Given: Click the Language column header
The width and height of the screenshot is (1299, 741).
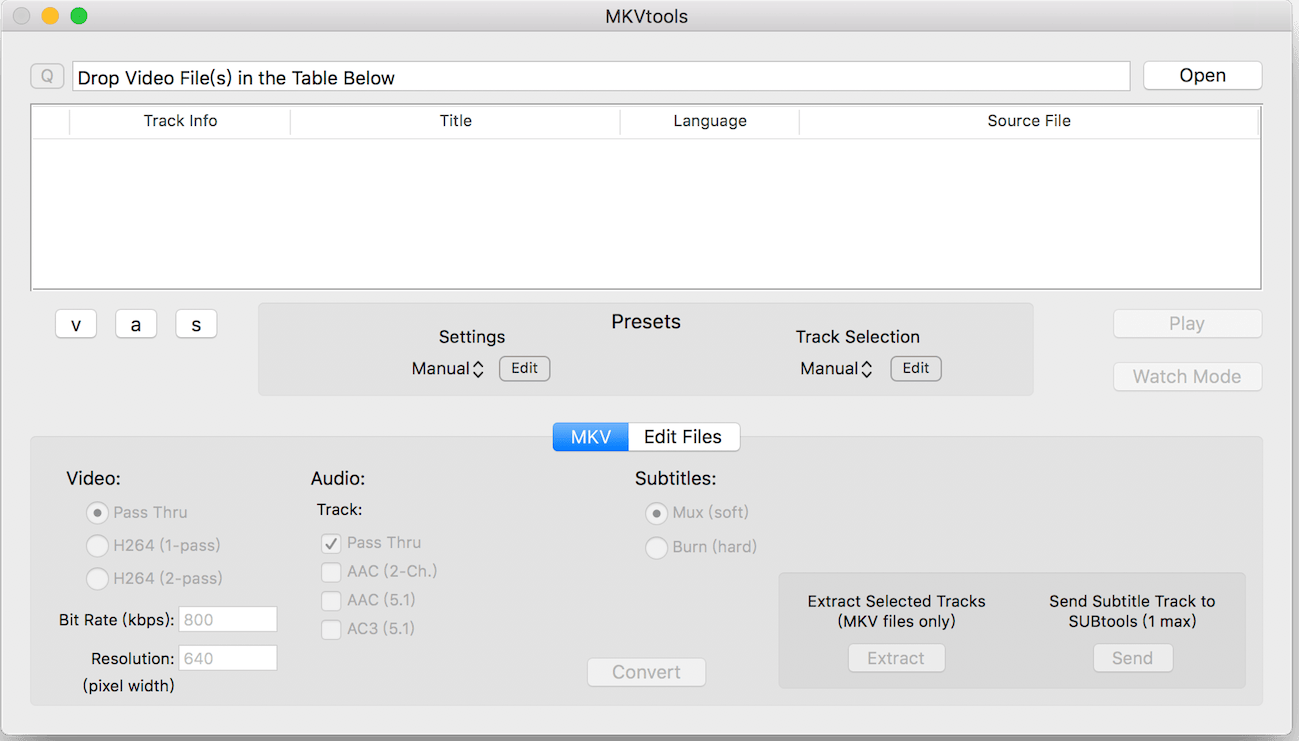Looking at the screenshot, I should (710, 121).
